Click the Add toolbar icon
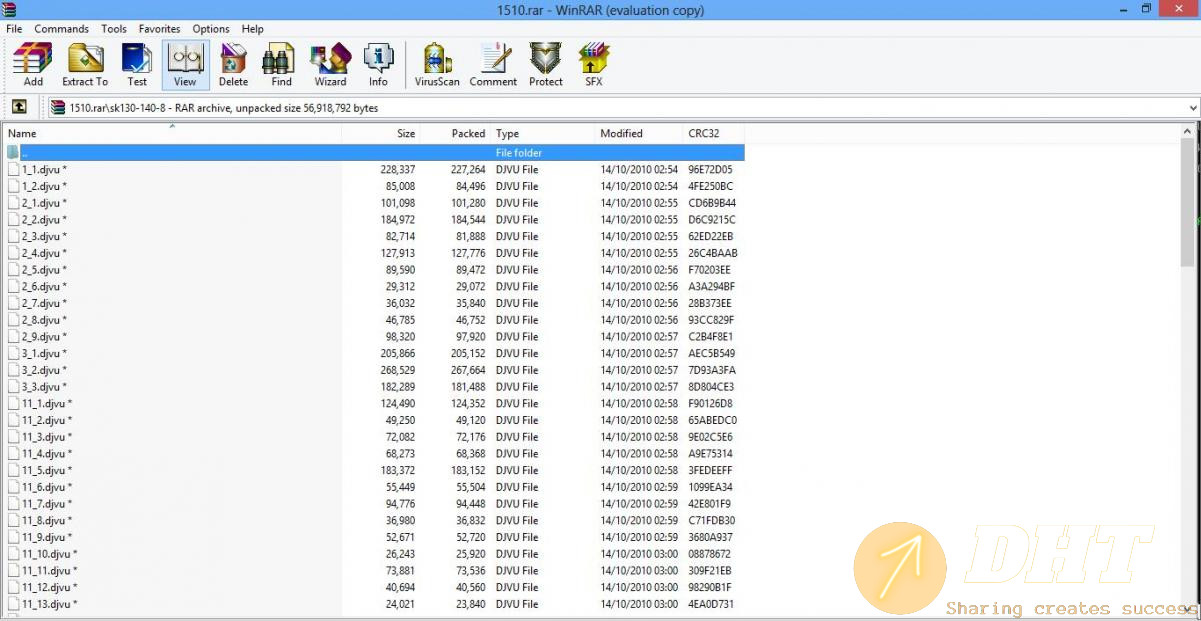The image size is (1201, 621). pos(33,65)
